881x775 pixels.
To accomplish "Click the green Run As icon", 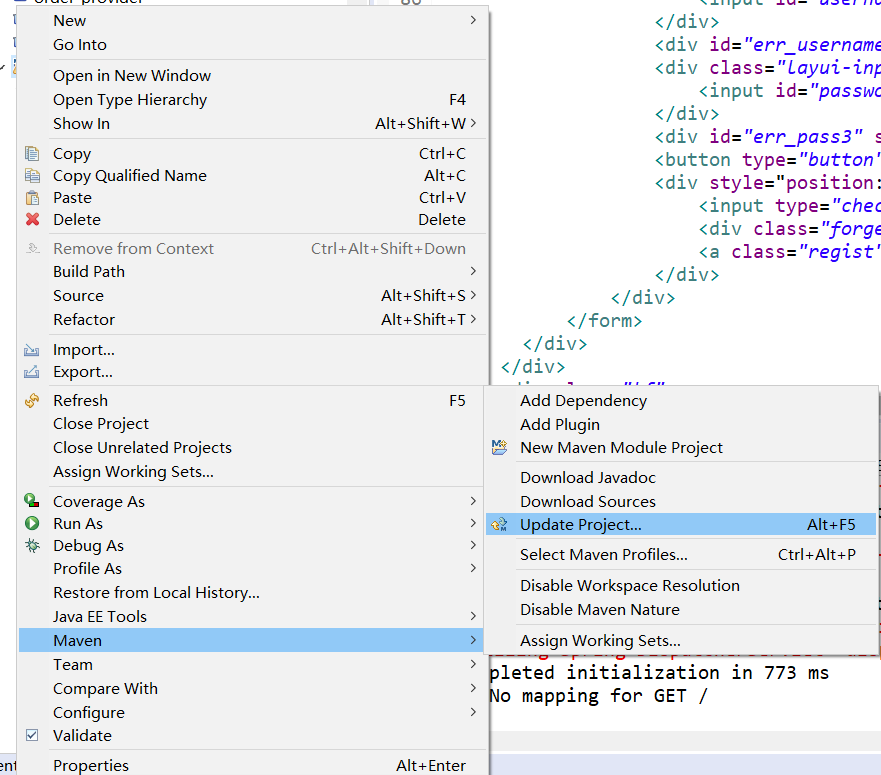I will (33, 523).
